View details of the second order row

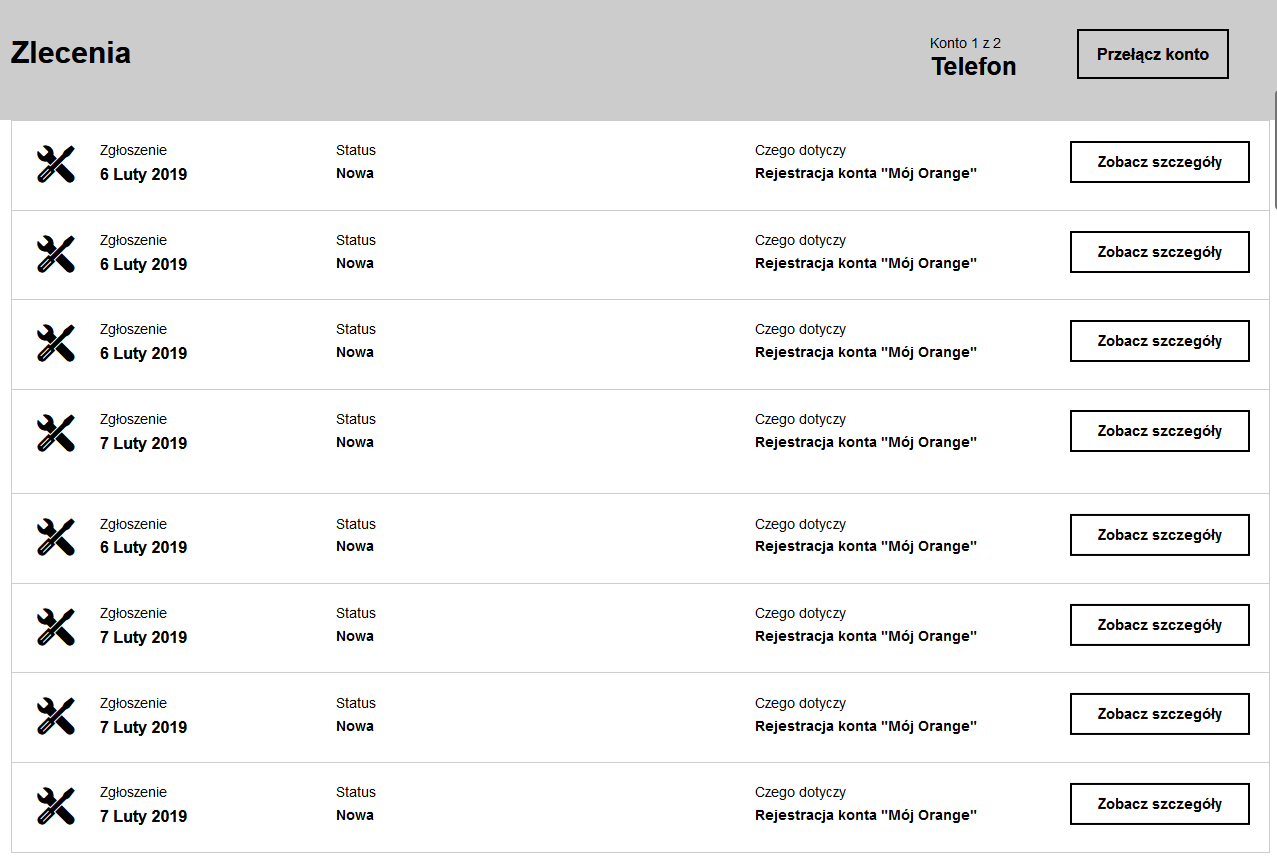[x=1159, y=252]
